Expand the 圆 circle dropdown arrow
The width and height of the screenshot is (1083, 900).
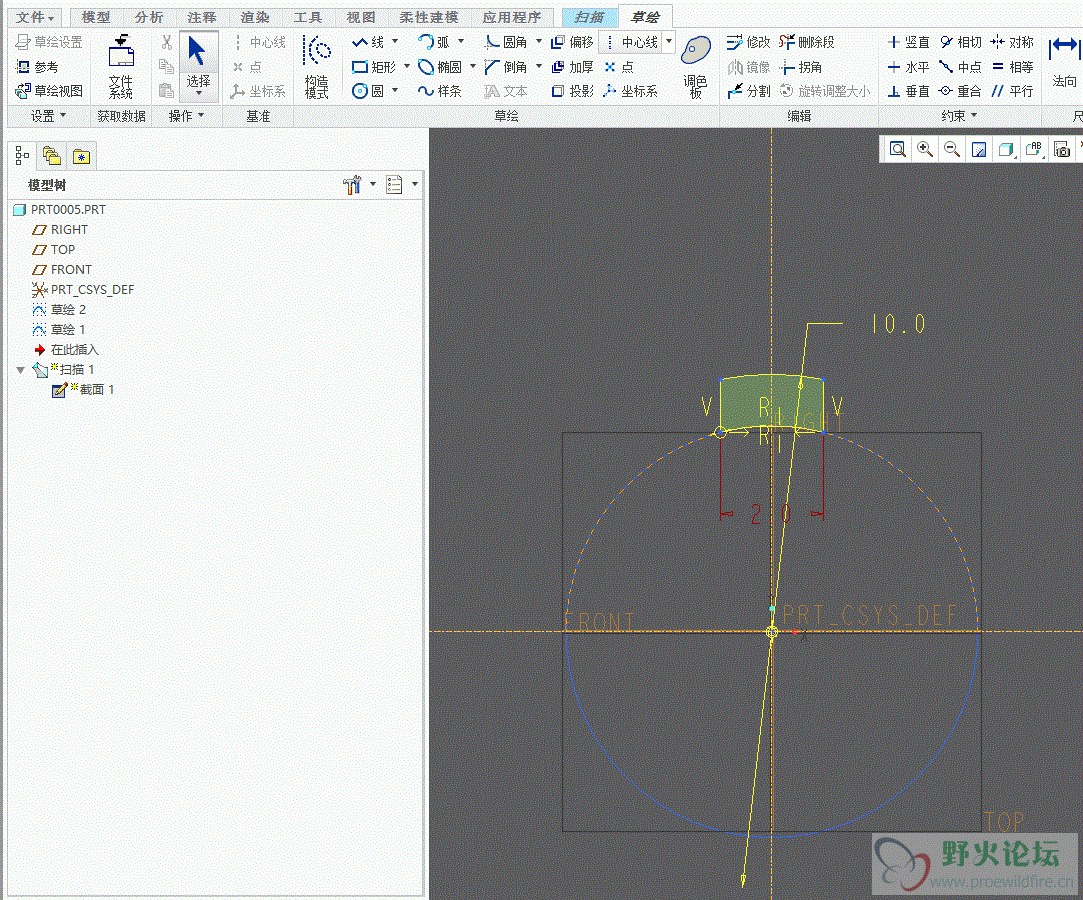(395, 90)
